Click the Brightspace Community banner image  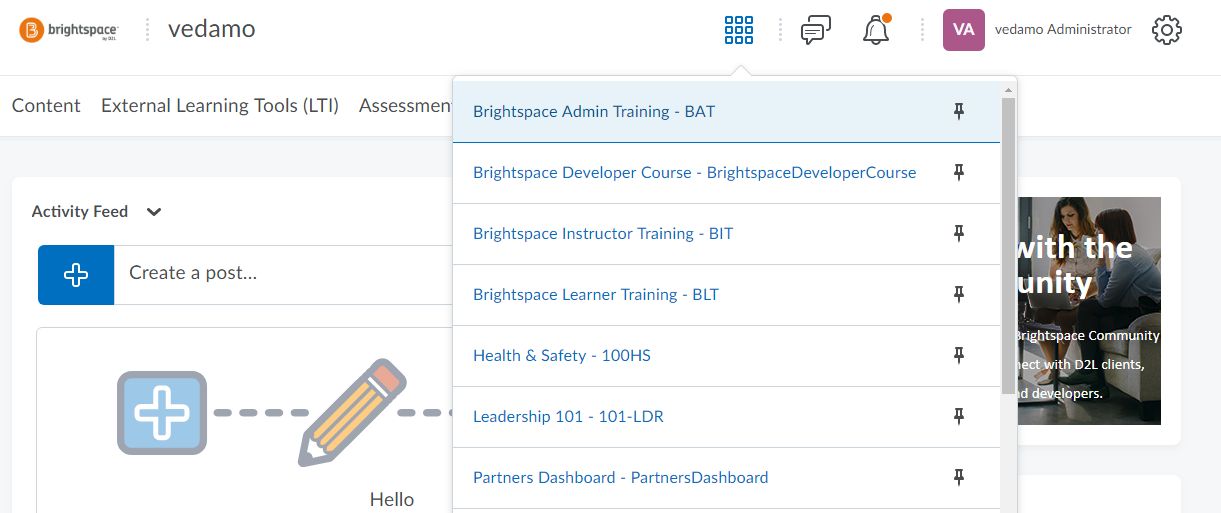pyautogui.click(x=1088, y=310)
